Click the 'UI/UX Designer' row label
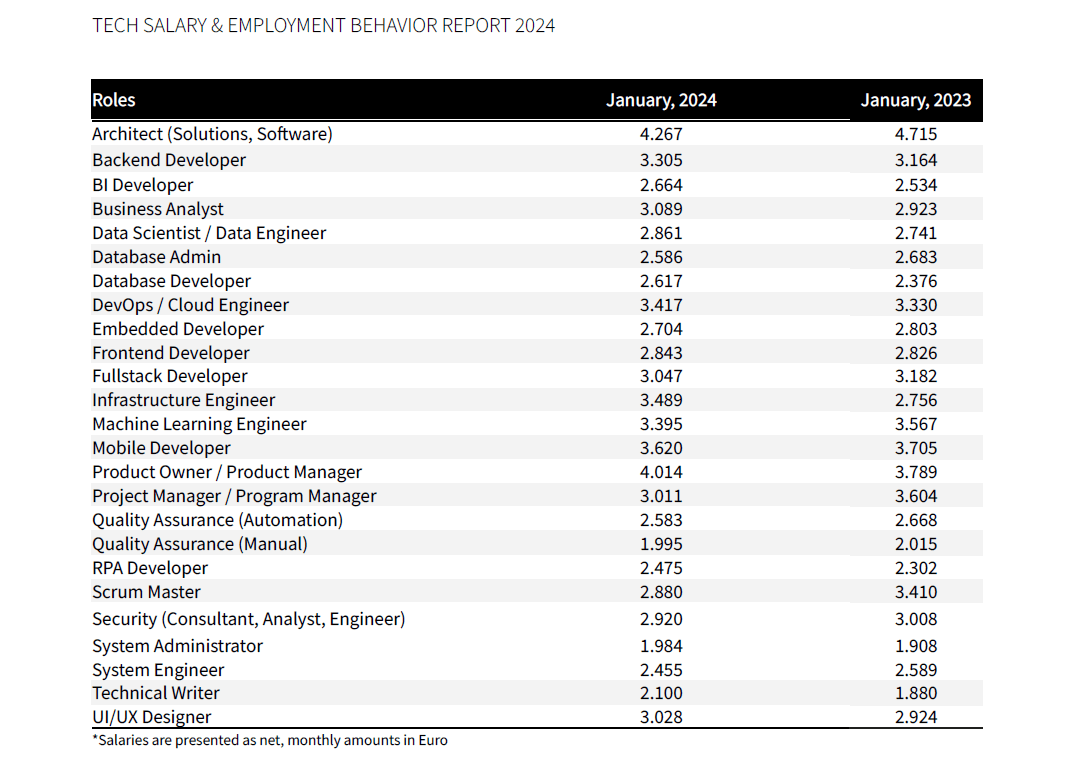This screenshot has width=1074, height=768. coord(152,717)
